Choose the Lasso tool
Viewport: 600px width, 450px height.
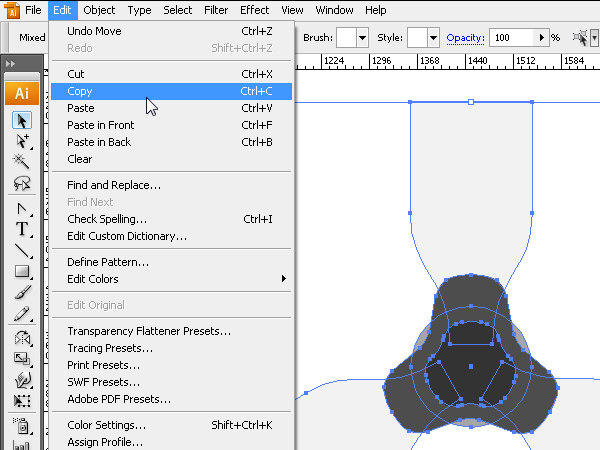click(x=22, y=183)
